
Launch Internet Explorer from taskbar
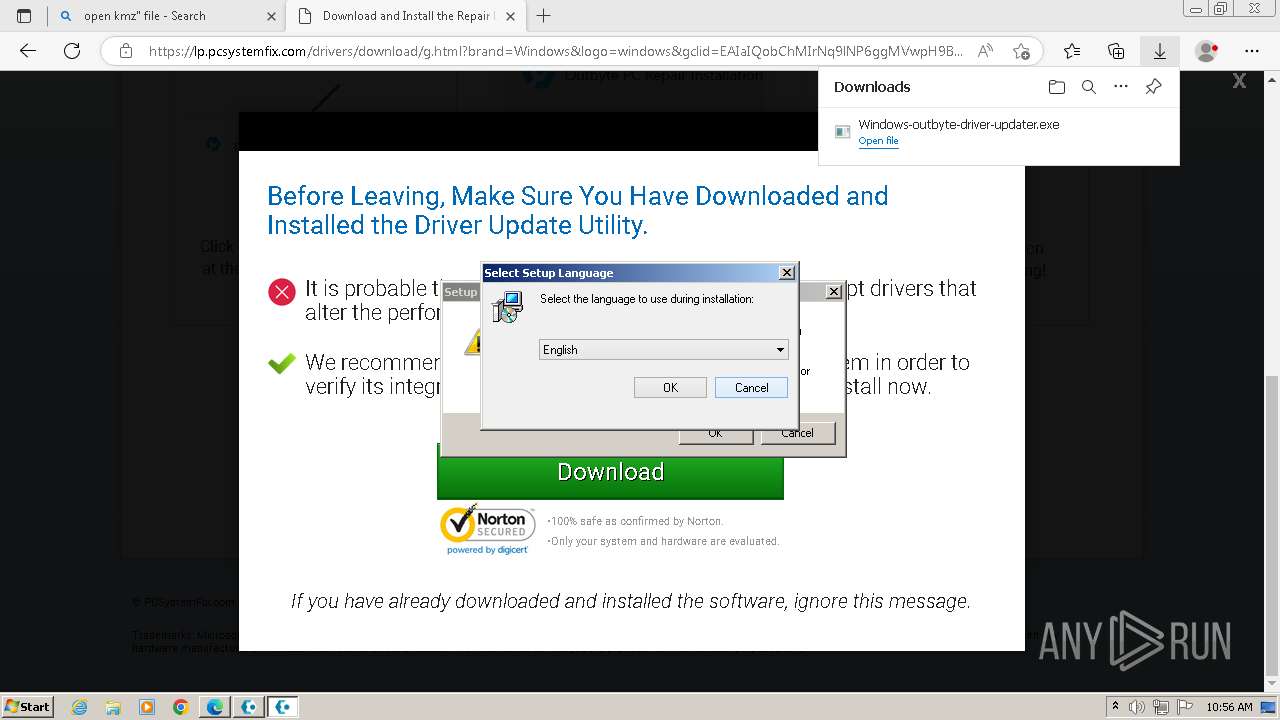[79, 707]
